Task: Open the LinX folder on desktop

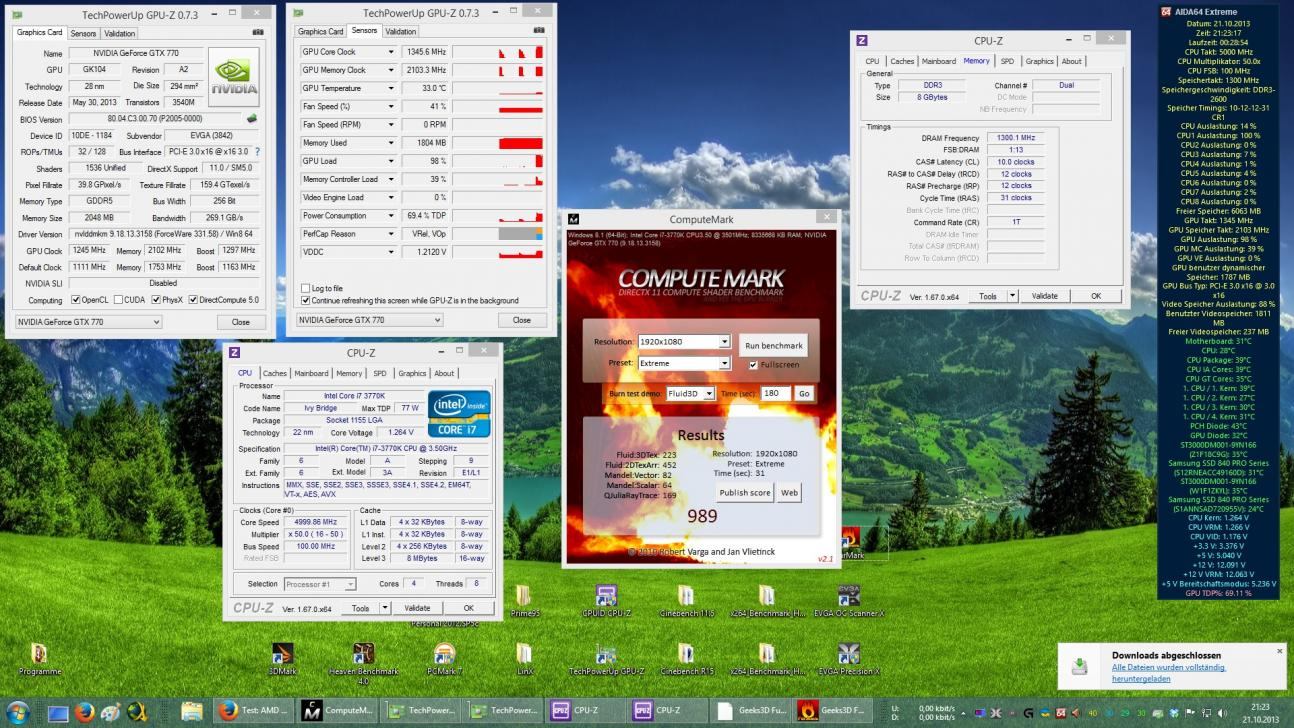Action: pyautogui.click(x=525, y=659)
